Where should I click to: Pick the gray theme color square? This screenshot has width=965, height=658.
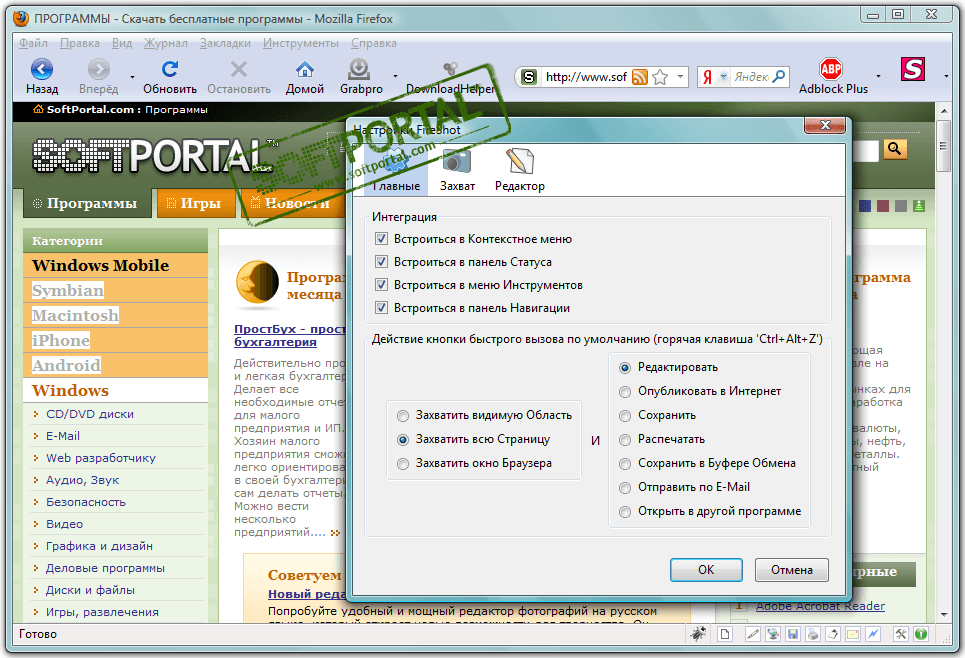[x=901, y=206]
